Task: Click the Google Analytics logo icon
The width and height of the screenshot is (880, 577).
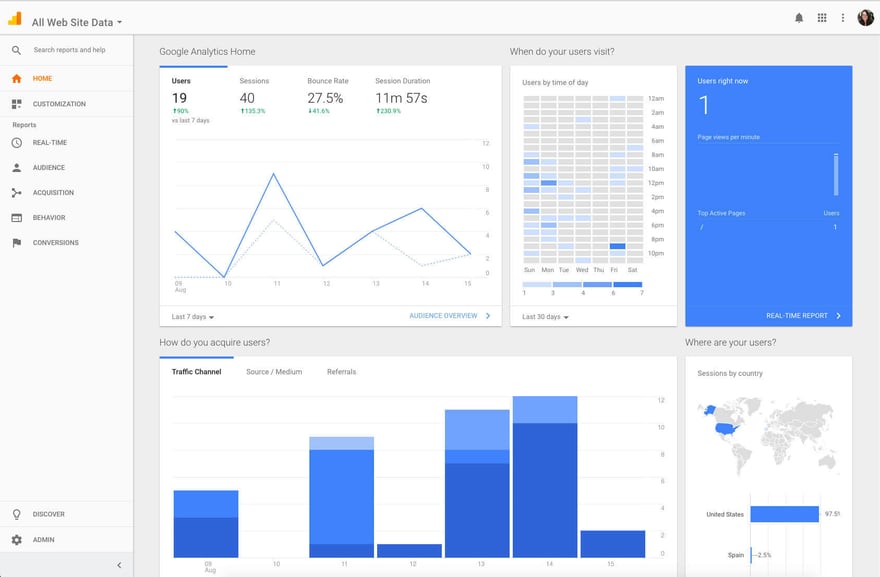Action: (15, 19)
